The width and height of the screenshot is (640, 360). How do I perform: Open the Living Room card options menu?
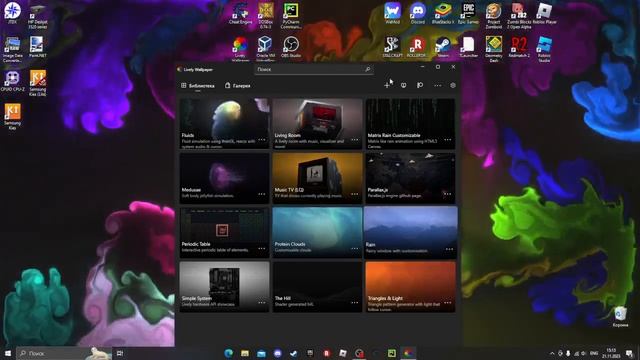pos(355,140)
